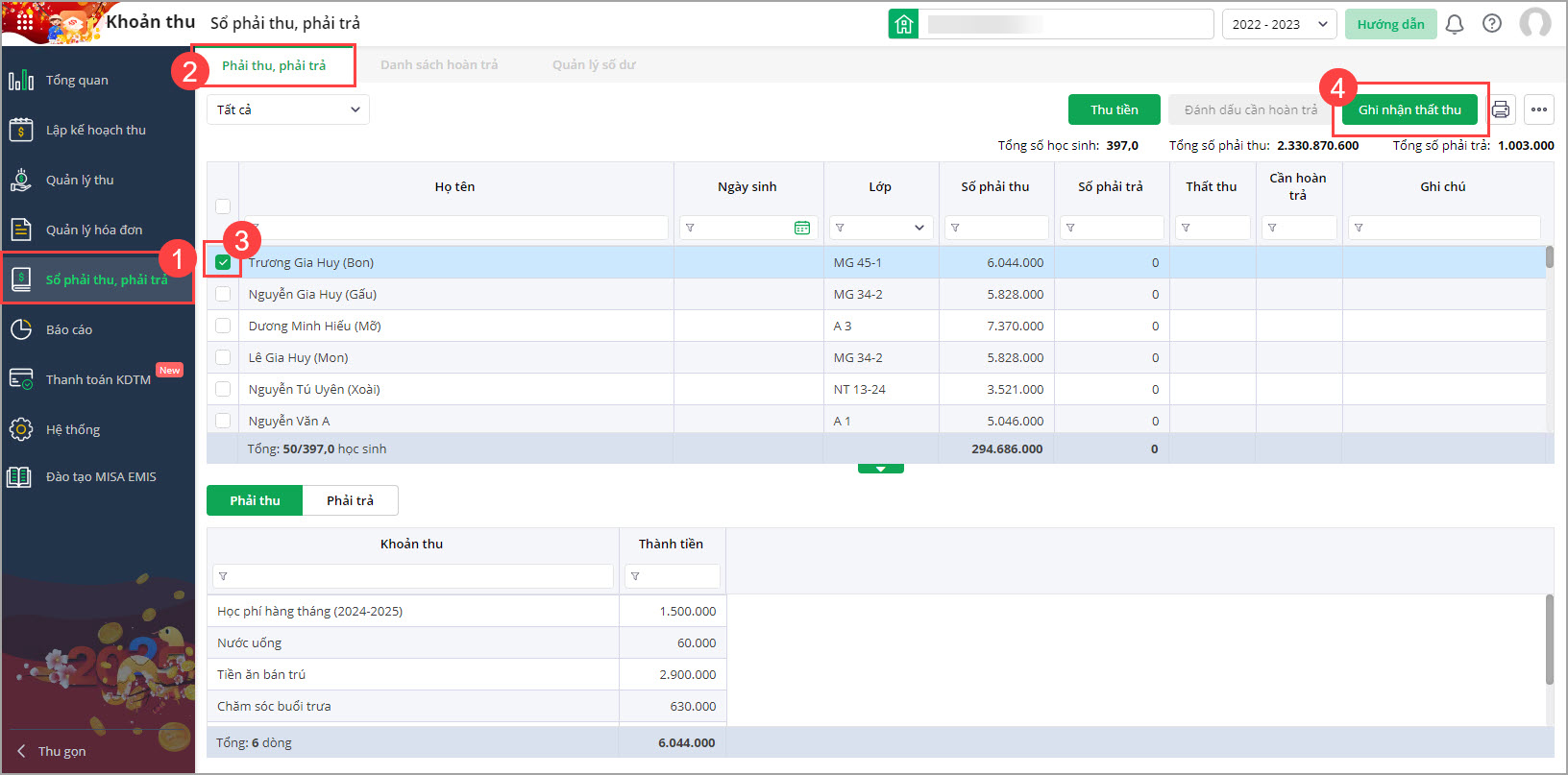This screenshot has height=775, width=1568.
Task: Open the app launcher grid icon
Action: click(25, 21)
